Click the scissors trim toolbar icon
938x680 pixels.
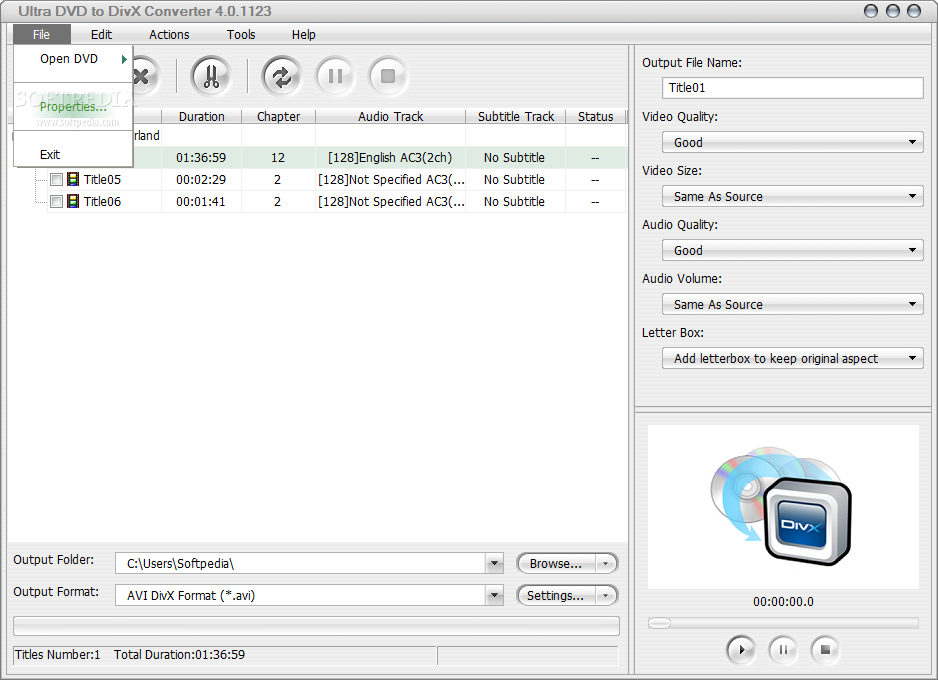211,77
